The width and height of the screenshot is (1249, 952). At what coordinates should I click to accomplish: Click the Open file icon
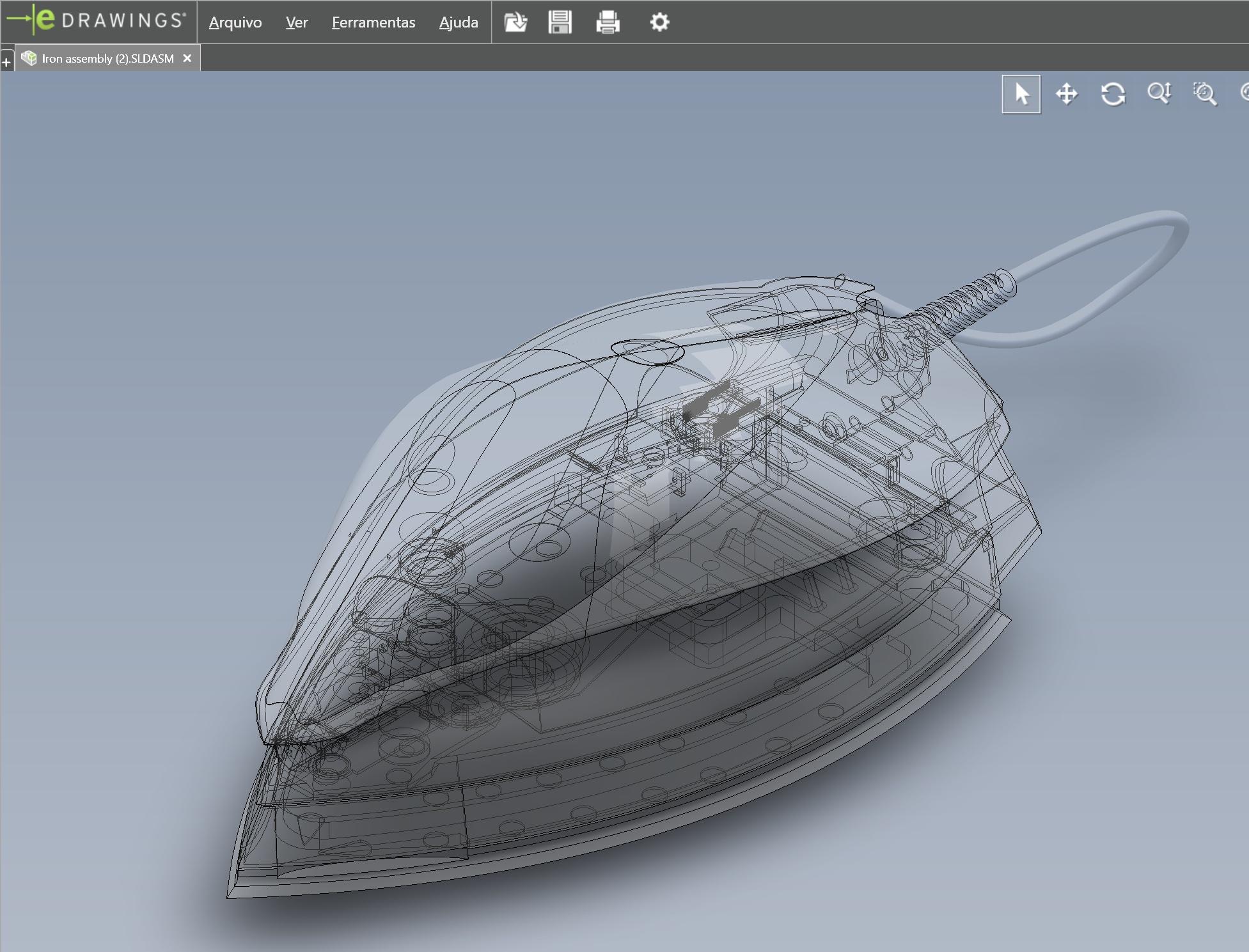pyautogui.click(x=515, y=22)
